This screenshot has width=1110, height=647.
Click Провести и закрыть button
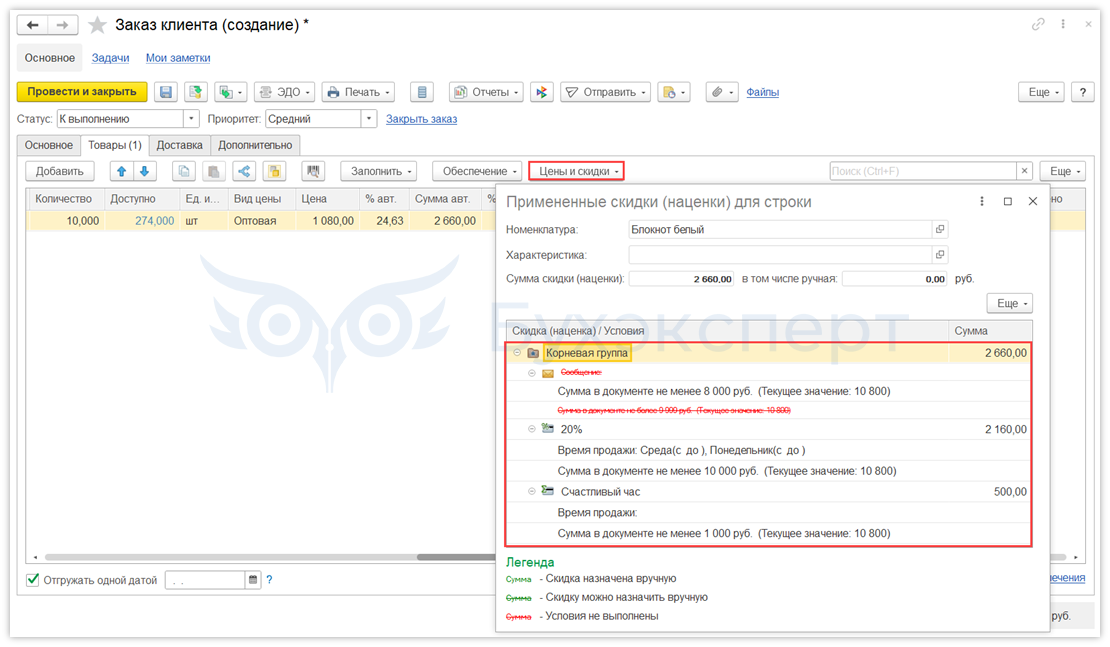82,92
